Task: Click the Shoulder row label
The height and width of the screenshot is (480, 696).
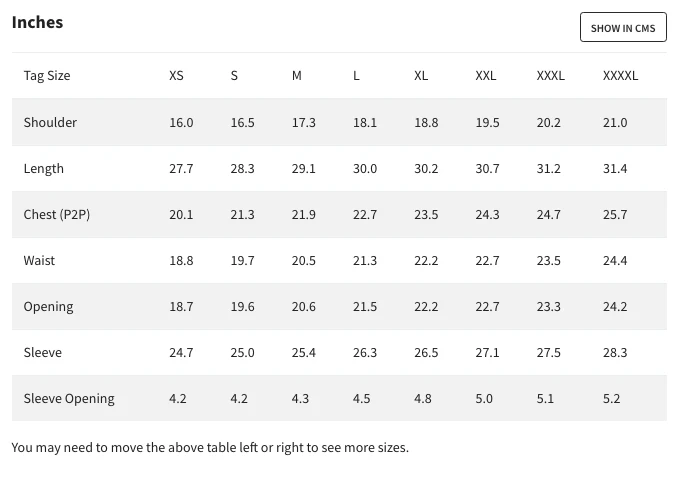Action: point(50,122)
